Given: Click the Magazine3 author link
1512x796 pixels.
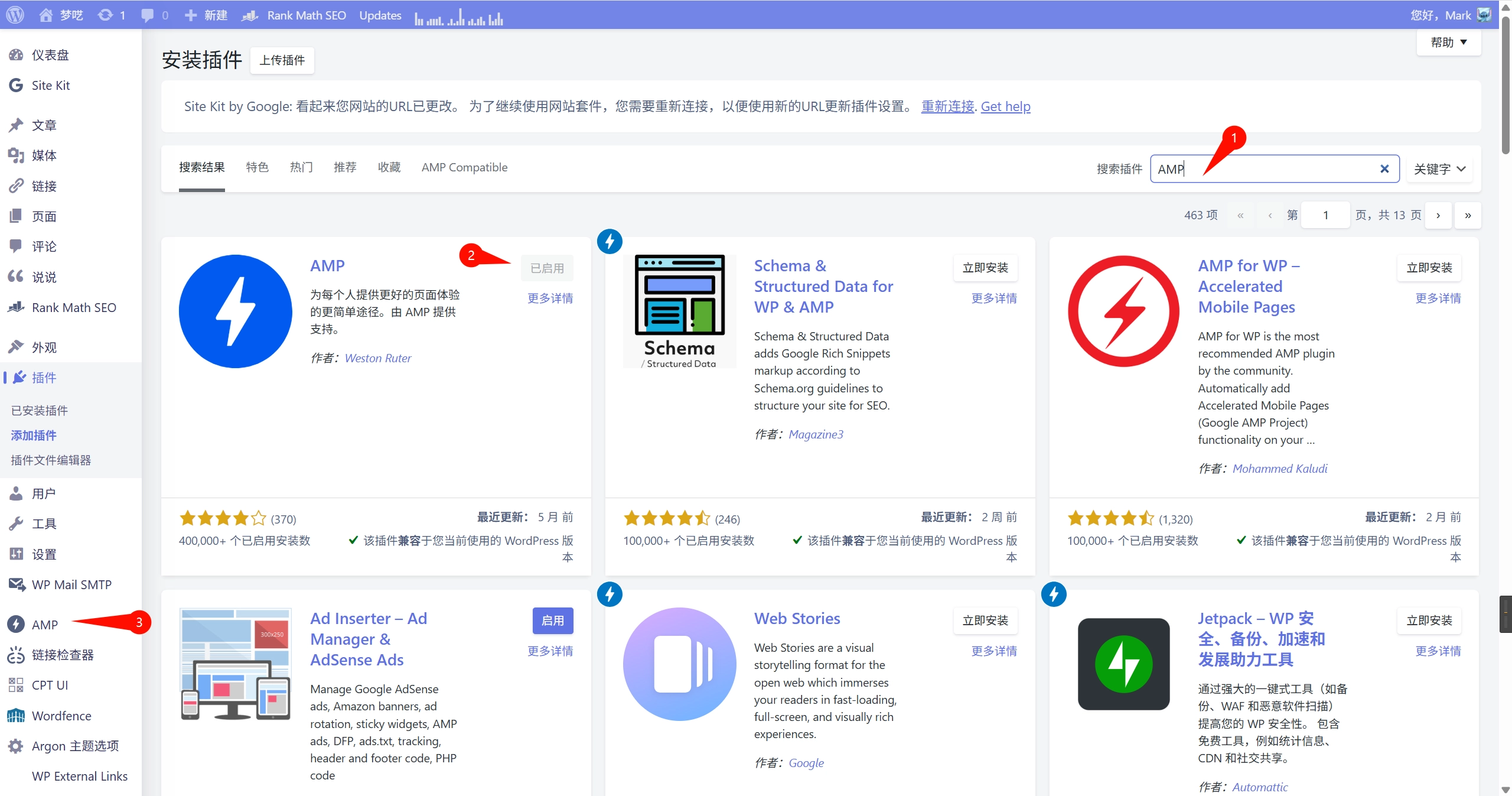Looking at the screenshot, I should (x=816, y=434).
